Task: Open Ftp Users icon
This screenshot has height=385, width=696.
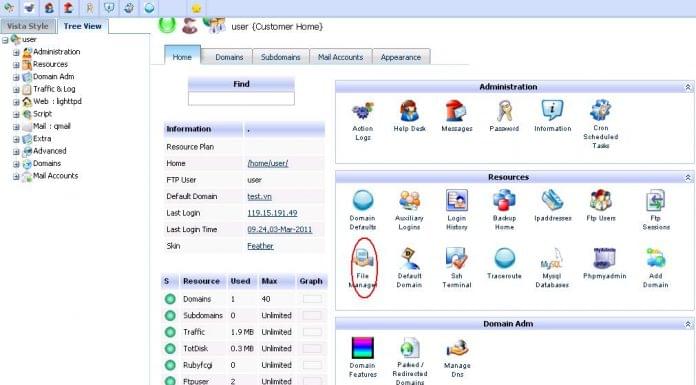Action: [601, 201]
